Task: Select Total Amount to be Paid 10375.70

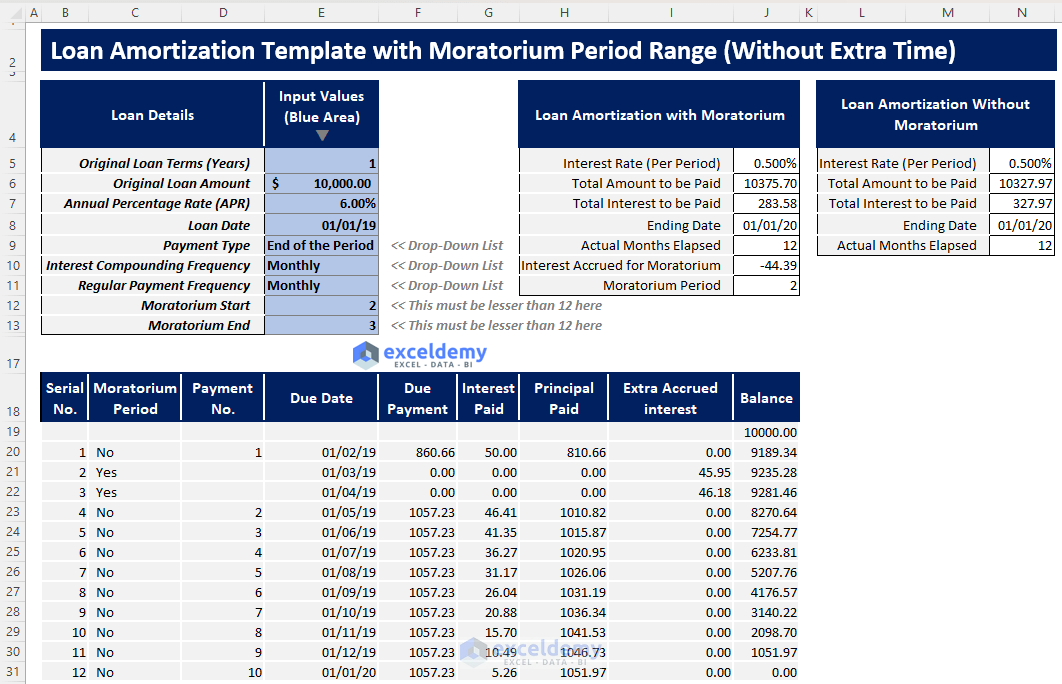Action: click(x=767, y=184)
